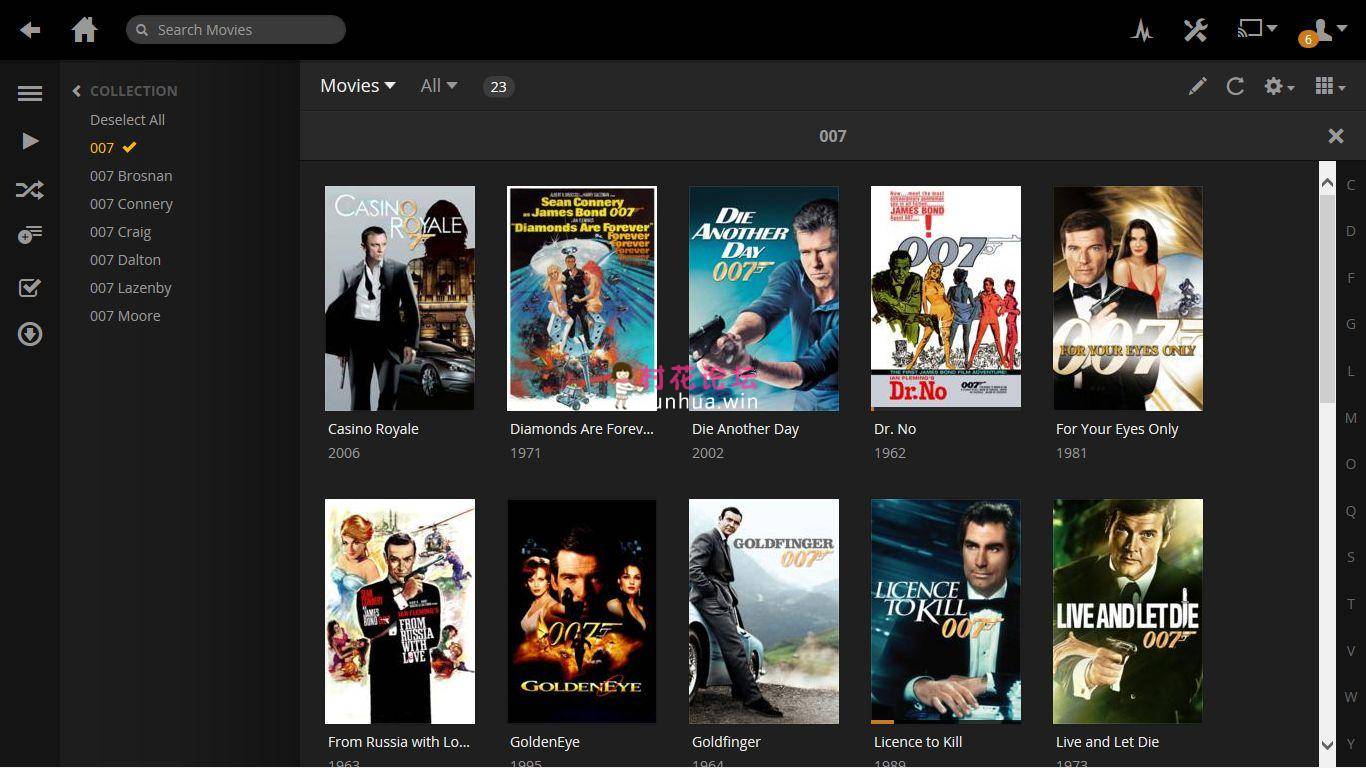
Task: Click the Play icon in the sidebar
Action: 30,141
